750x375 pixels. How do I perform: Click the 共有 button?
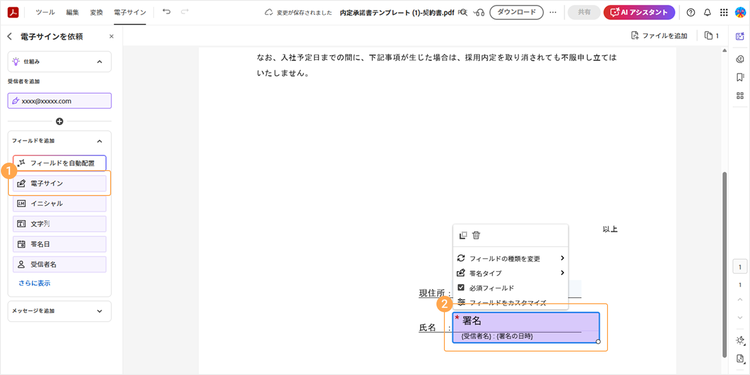point(584,12)
